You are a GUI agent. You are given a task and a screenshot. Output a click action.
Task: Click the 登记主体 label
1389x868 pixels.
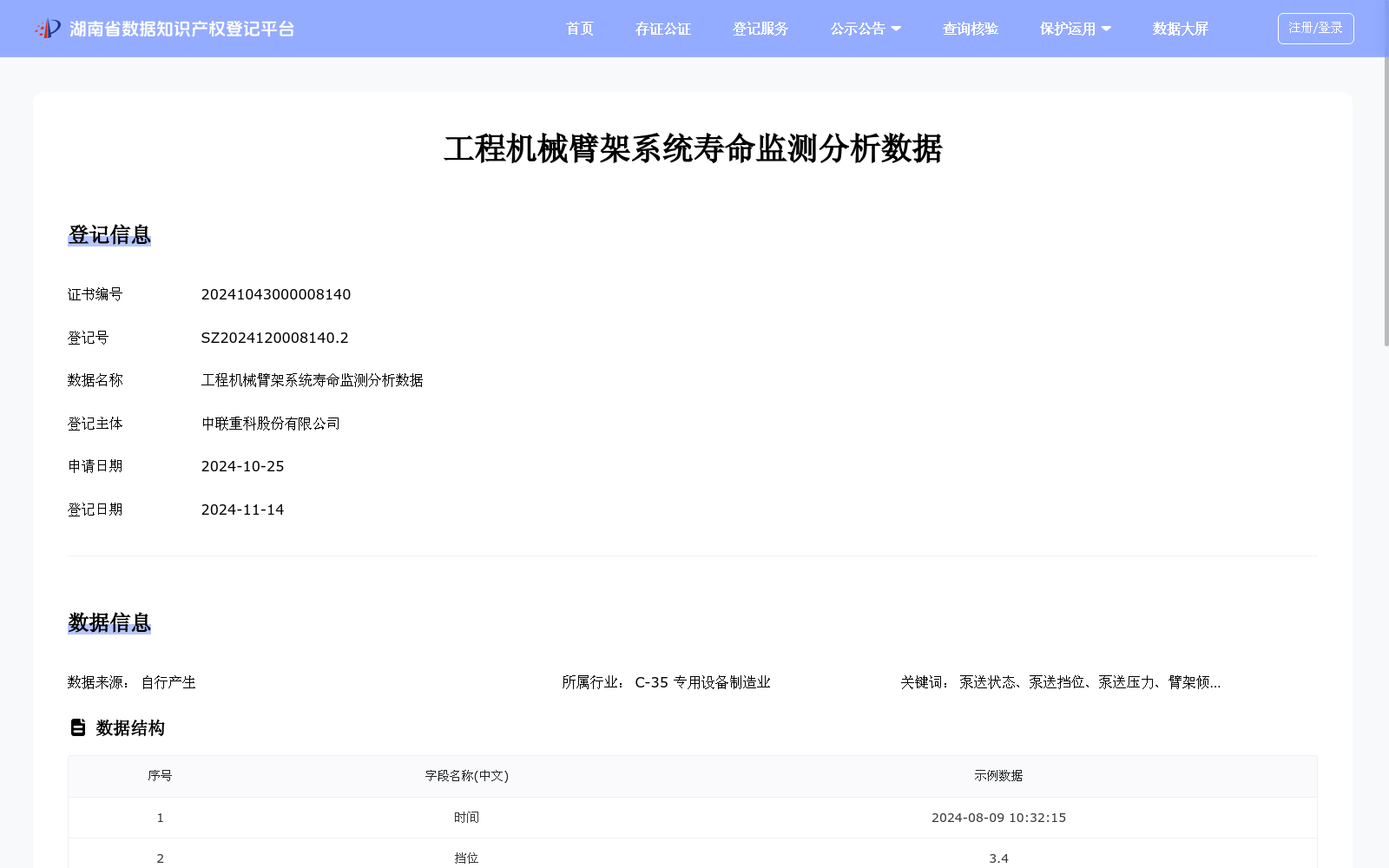[x=95, y=424]
